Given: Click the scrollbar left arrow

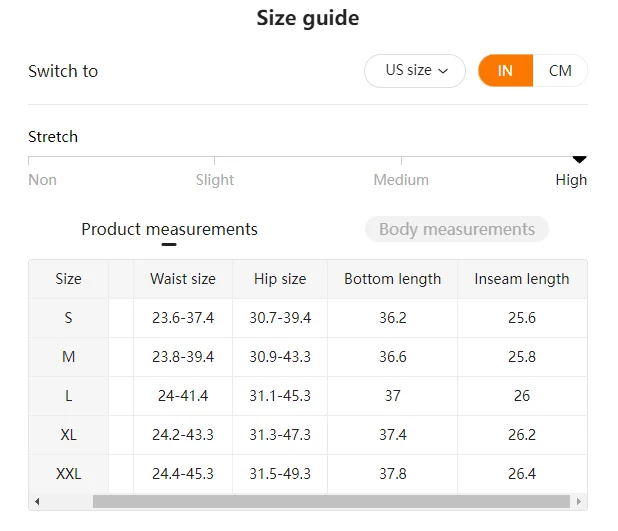Looking at the screenshot, I should tap(37, 501).
